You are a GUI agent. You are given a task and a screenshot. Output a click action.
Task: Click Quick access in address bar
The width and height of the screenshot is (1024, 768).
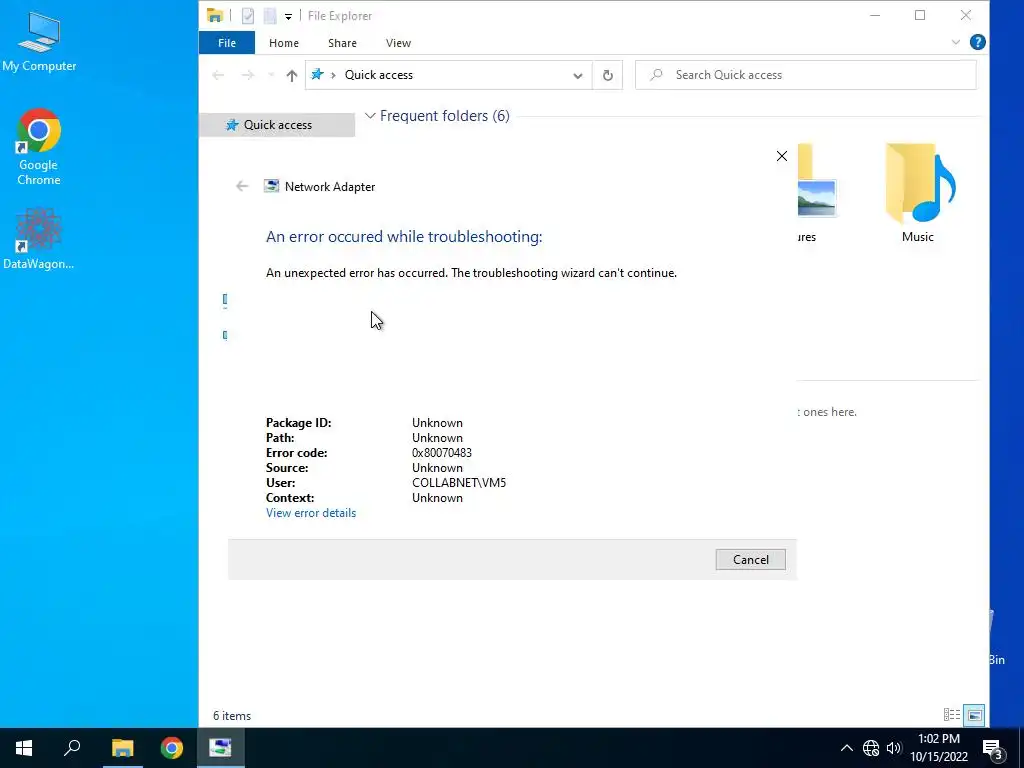pyautogui.click(x=379, y=75)
